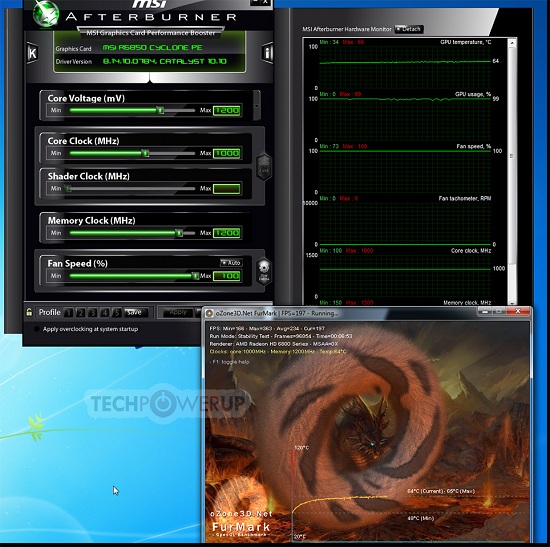Select profile slot 5
Viewport: 550px width, 547px height.
coord(117,312)
